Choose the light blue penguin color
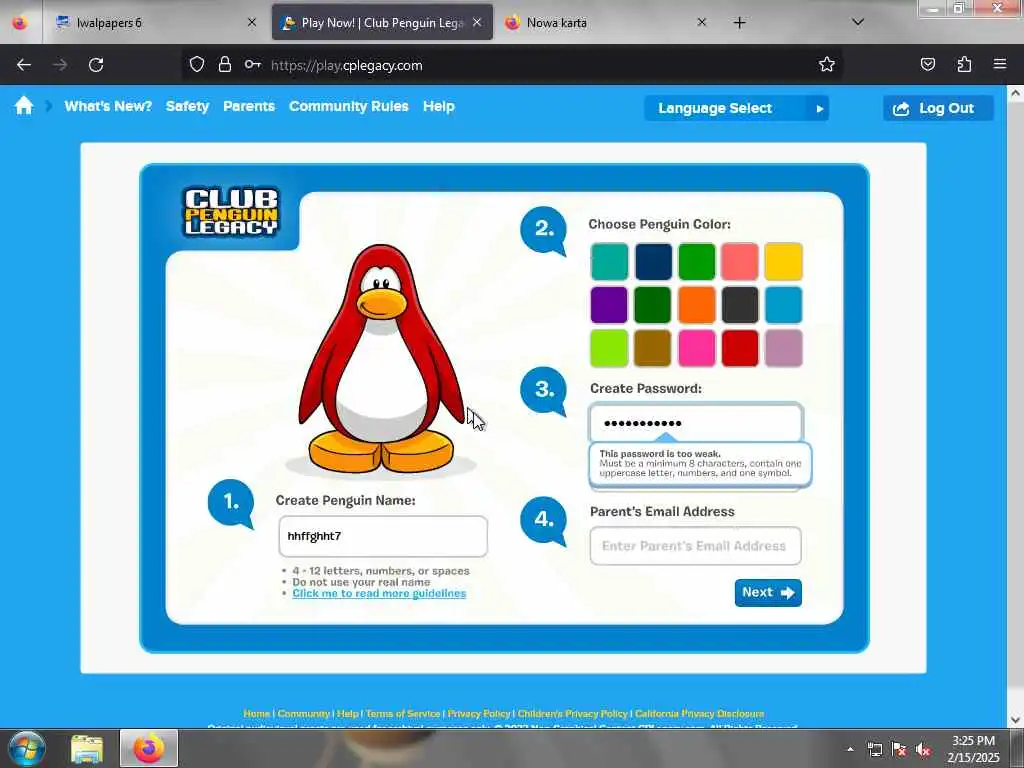Image resolution: width=1024 pixels, height=768 pixels. pyautogui.click(x=784, y=305)
